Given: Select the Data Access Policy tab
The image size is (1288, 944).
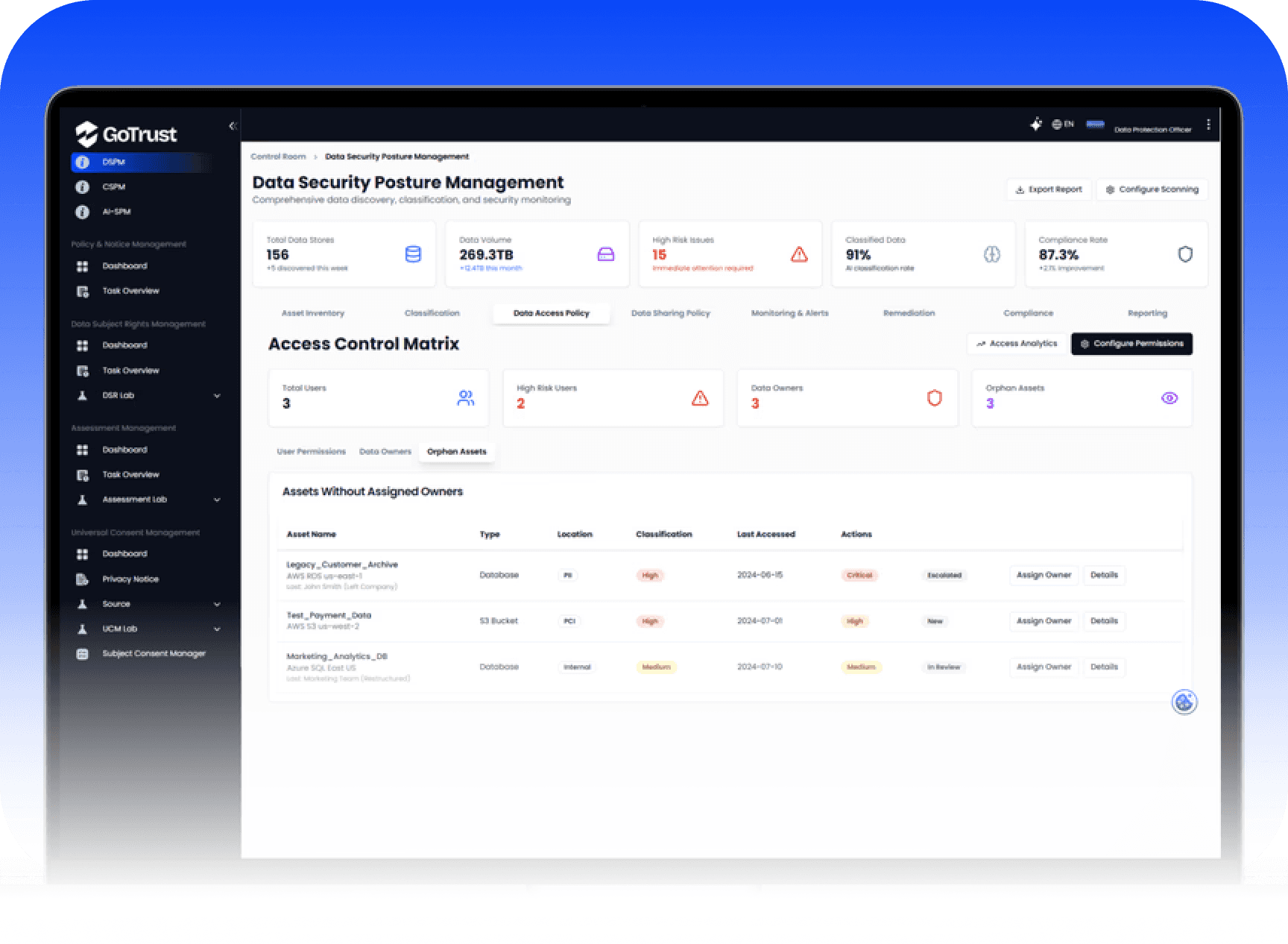Looking at the screenshot, I should point(552,313).
